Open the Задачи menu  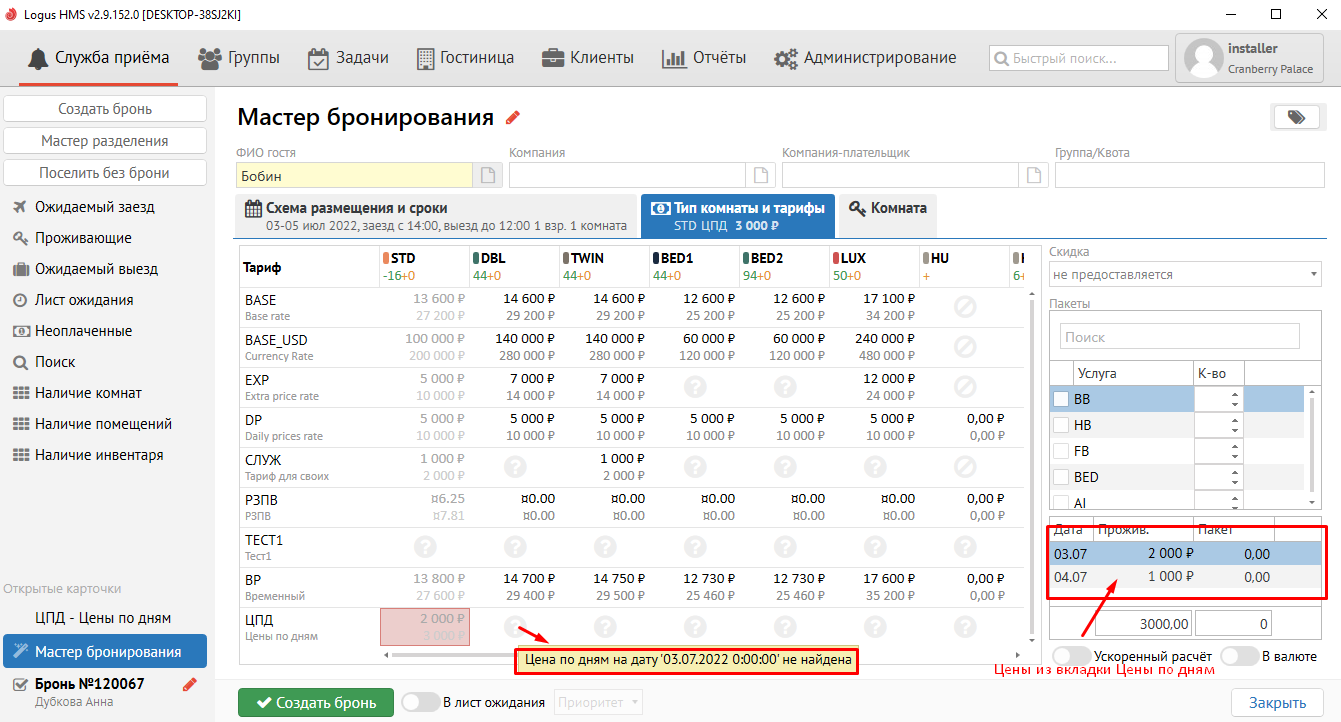(348, 58)
